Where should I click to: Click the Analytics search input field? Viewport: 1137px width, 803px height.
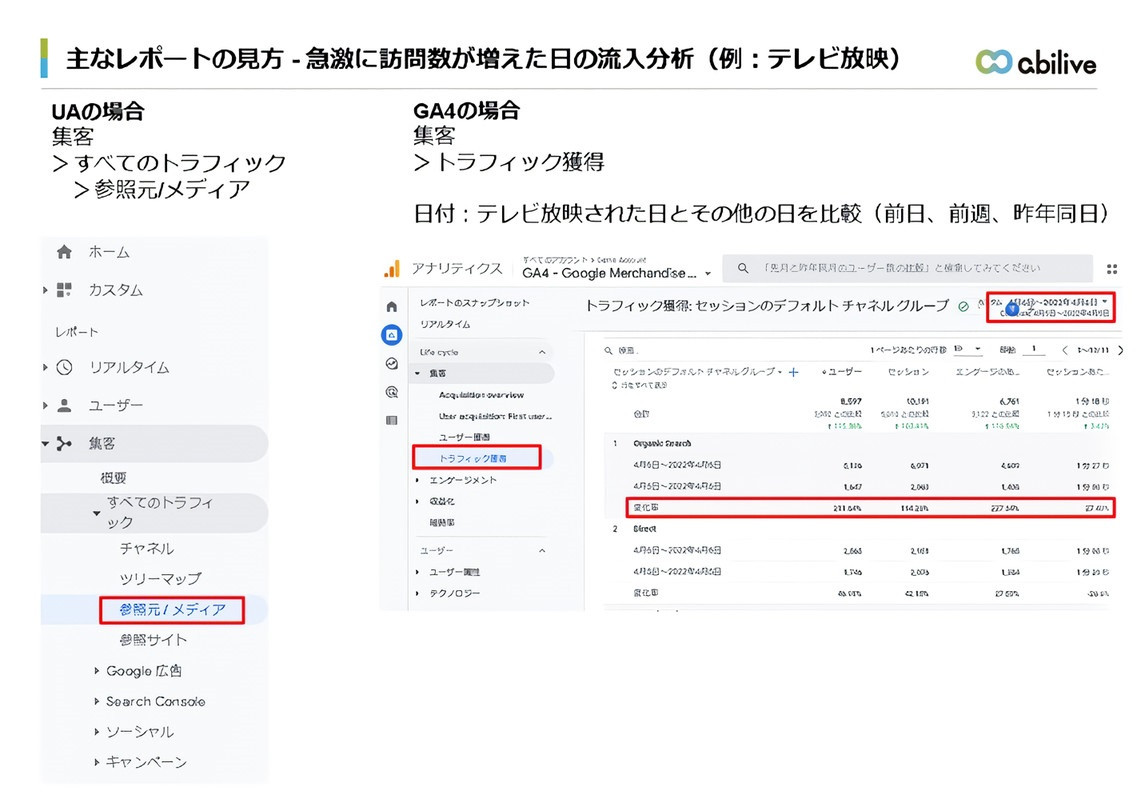(x=910, y=268)
